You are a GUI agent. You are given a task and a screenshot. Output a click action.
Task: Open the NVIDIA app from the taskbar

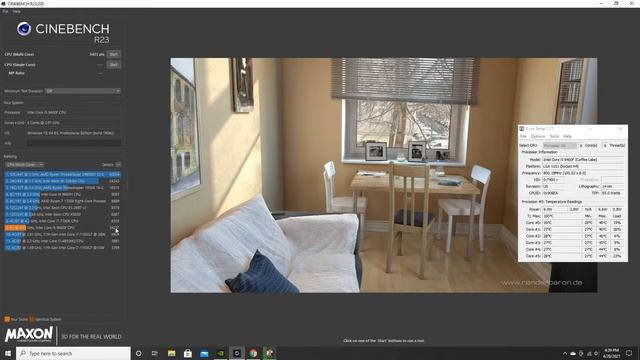[x=220, y=353]
